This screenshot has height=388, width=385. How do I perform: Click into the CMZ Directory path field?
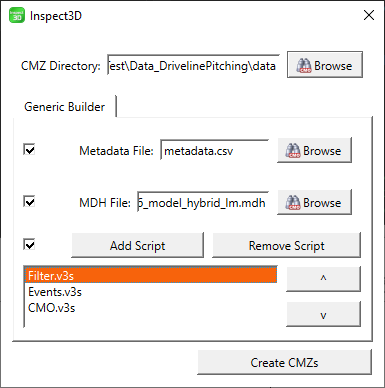pyautogui.click(x=193, y=66)
